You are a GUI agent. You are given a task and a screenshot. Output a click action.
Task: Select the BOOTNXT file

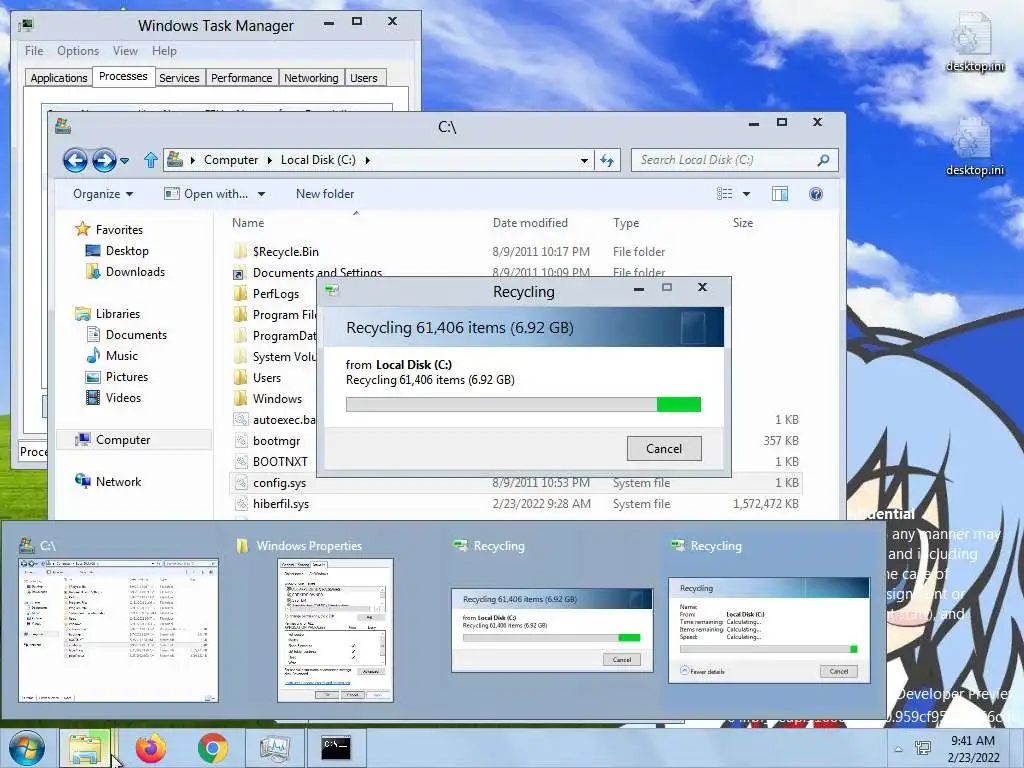(x=271, y=462)
